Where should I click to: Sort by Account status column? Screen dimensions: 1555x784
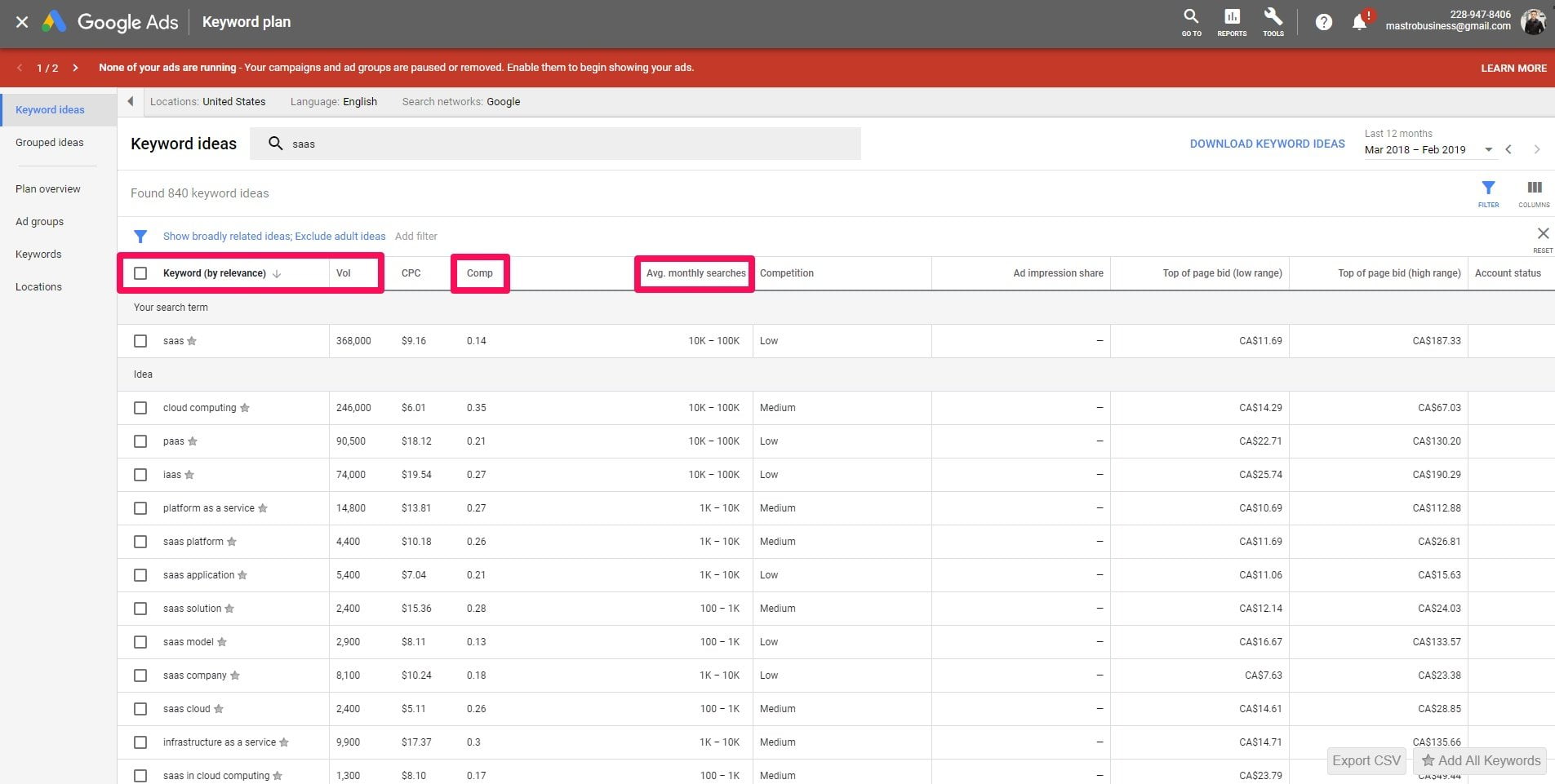[1508, 273]
